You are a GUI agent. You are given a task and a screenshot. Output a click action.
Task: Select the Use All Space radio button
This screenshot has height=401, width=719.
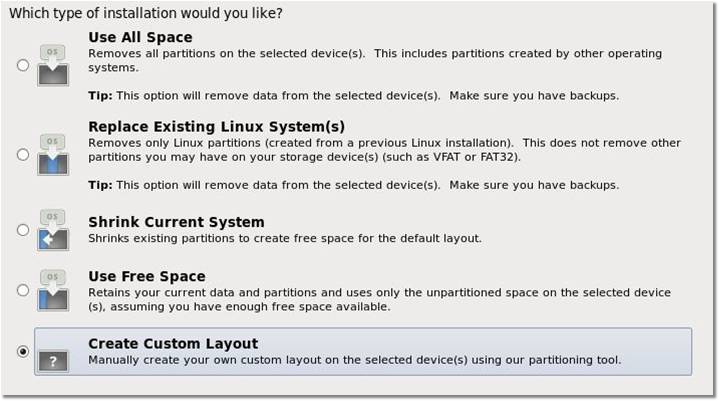[x=23, y=65]
